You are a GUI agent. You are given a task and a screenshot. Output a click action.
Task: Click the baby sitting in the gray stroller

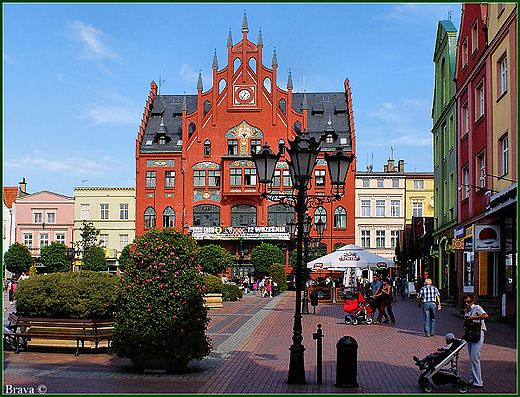pos(437,351)
